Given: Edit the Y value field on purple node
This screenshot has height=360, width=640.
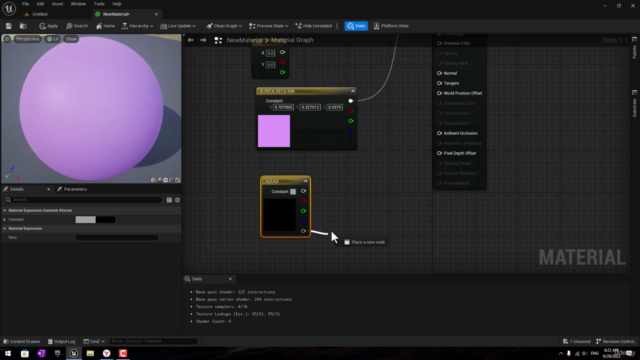Looking at the screenshot, I should pyautogui.click(x=310, y=107).
